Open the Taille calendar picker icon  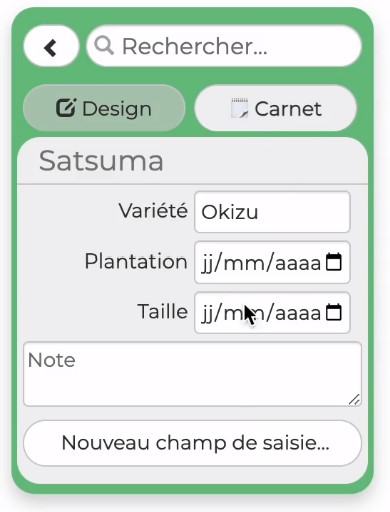coord(334,312)
